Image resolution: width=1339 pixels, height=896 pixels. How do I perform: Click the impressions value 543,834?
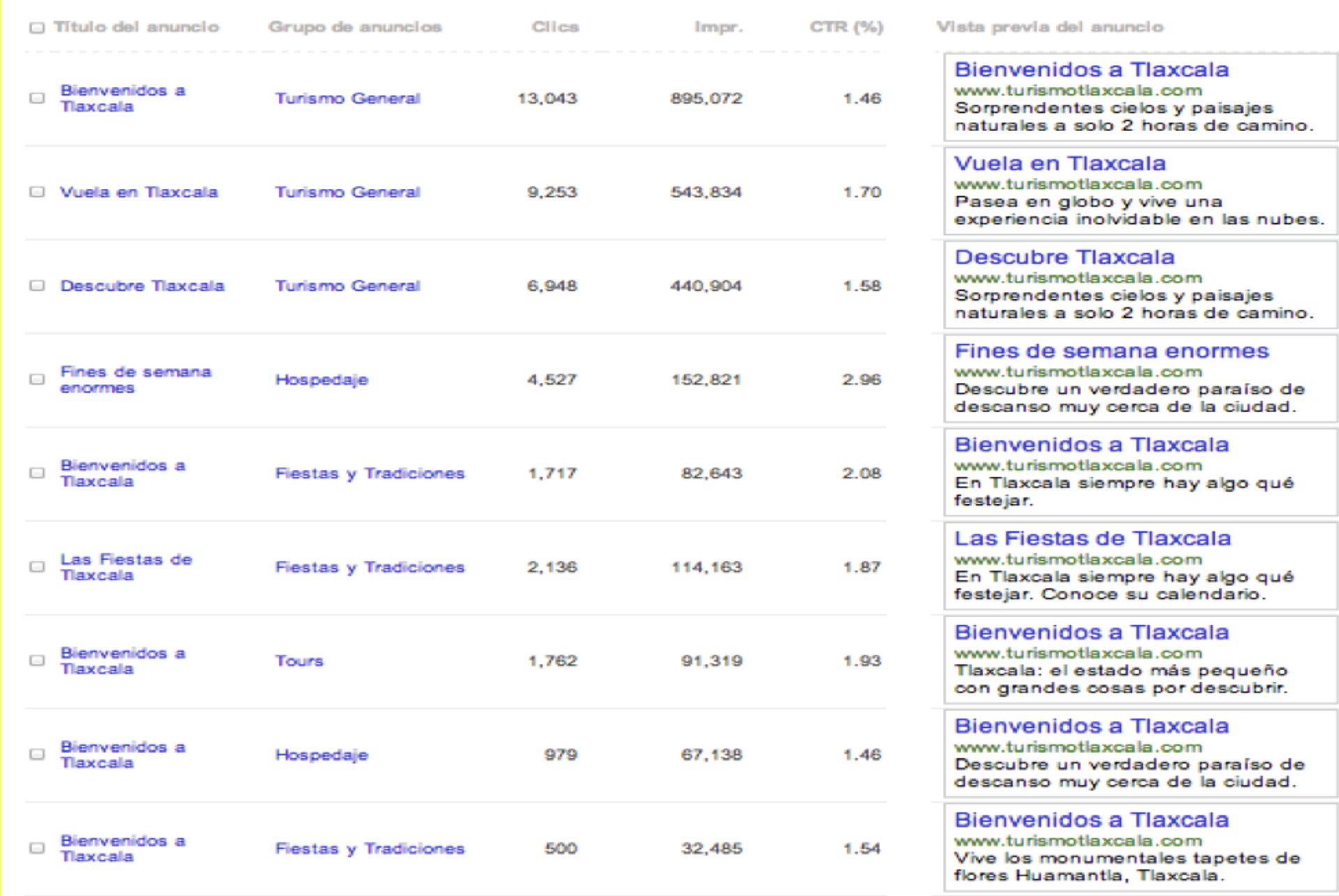point(706,192)
